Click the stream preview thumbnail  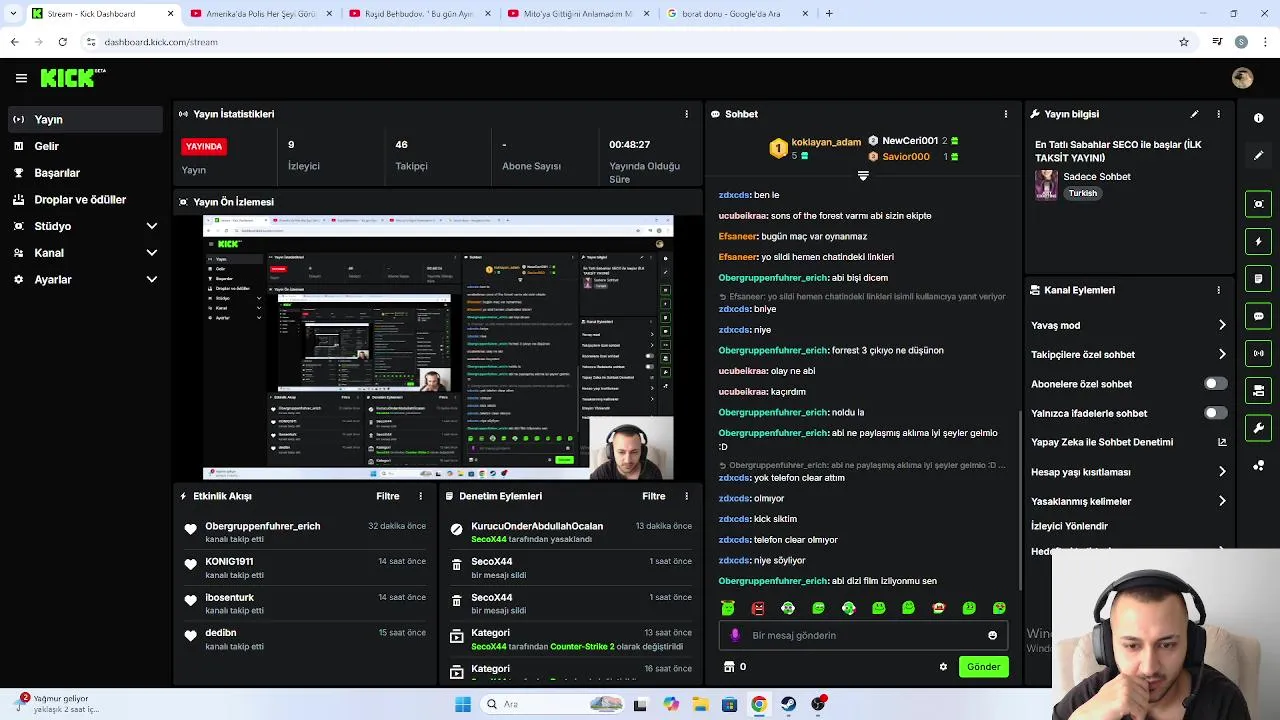438,347
